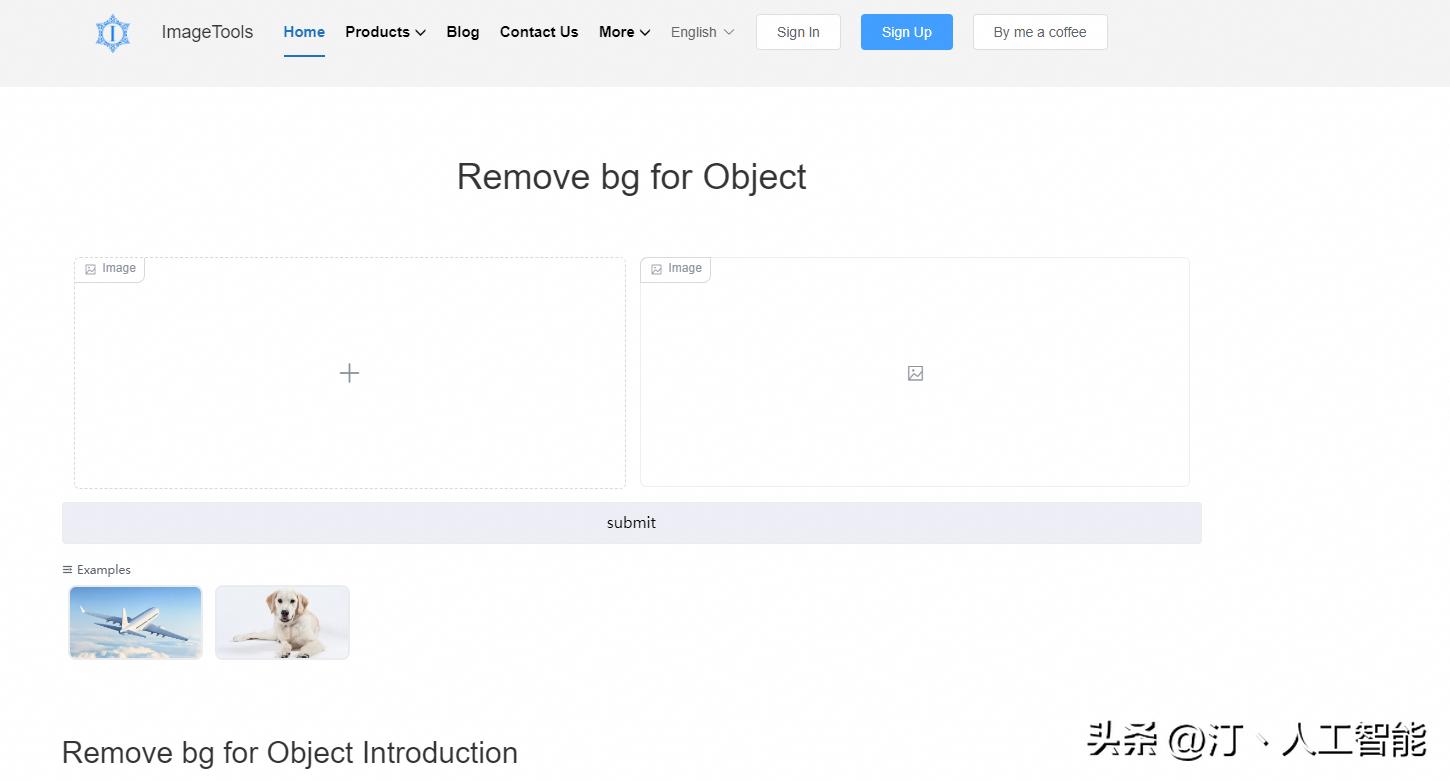
Task: Open the More dropdown menu
Action: click(624, 32)
